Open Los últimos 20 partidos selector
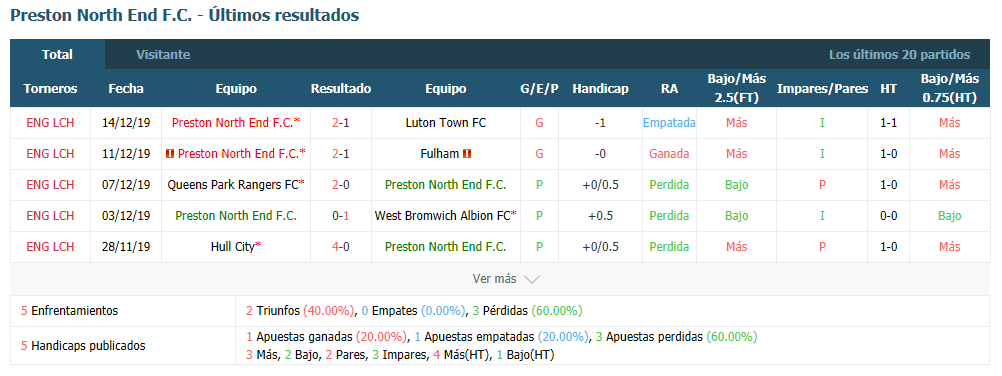1002x376 pixels. pos(899,54)
